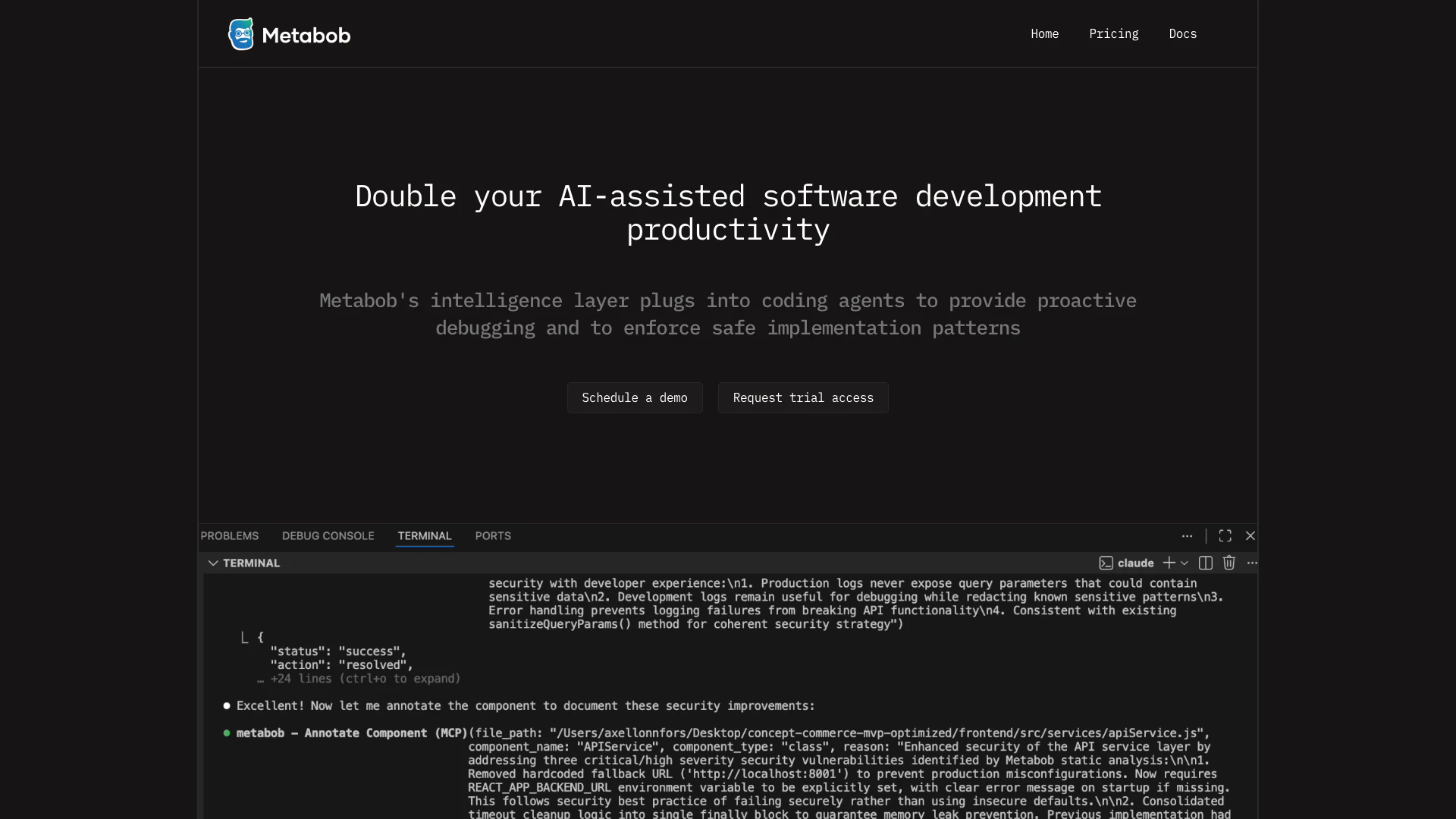Open launch profile dropdown arrow beside plus
This screenshot has height=819, width=1456.
pos(1185,563)
